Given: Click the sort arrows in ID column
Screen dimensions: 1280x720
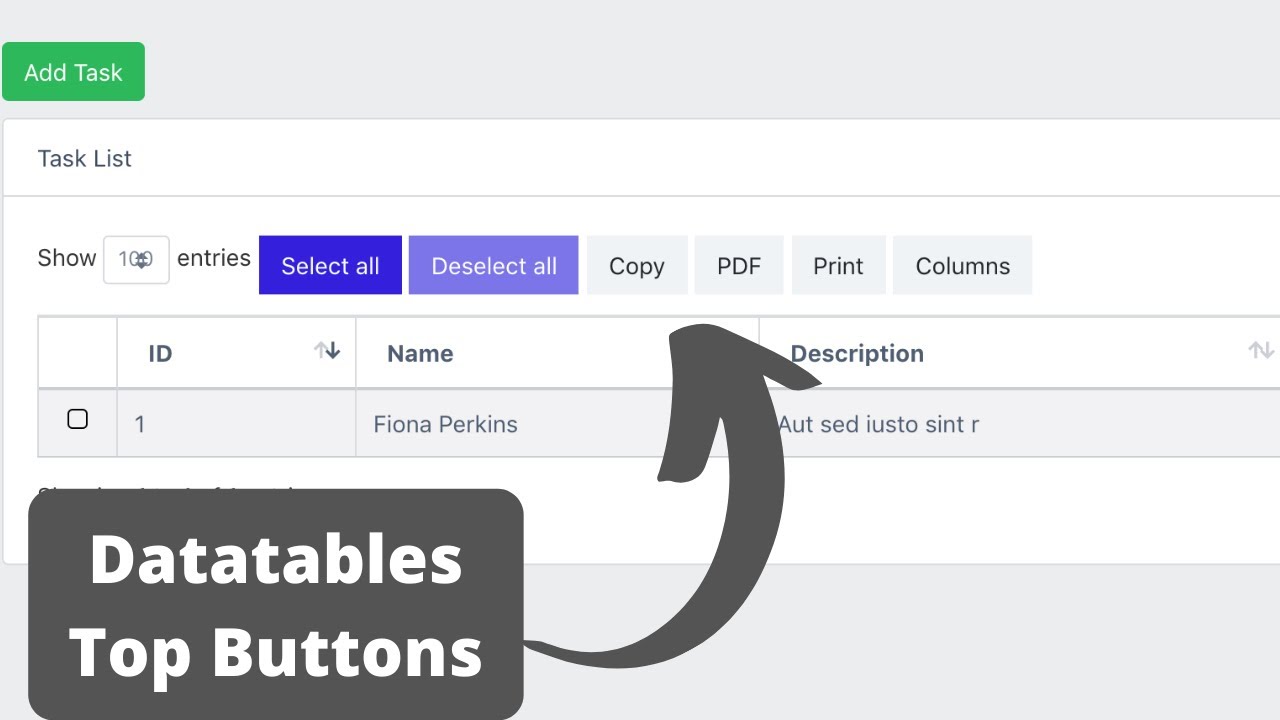Looking at the screenshot, I should click(327, 350).
